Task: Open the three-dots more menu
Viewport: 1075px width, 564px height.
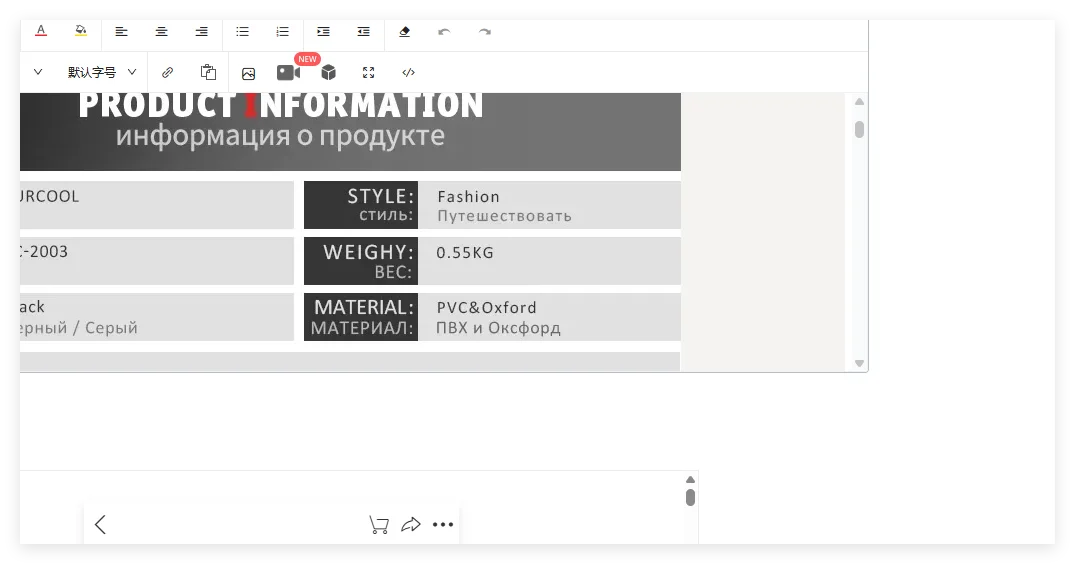Action: (x=443, y=524)
